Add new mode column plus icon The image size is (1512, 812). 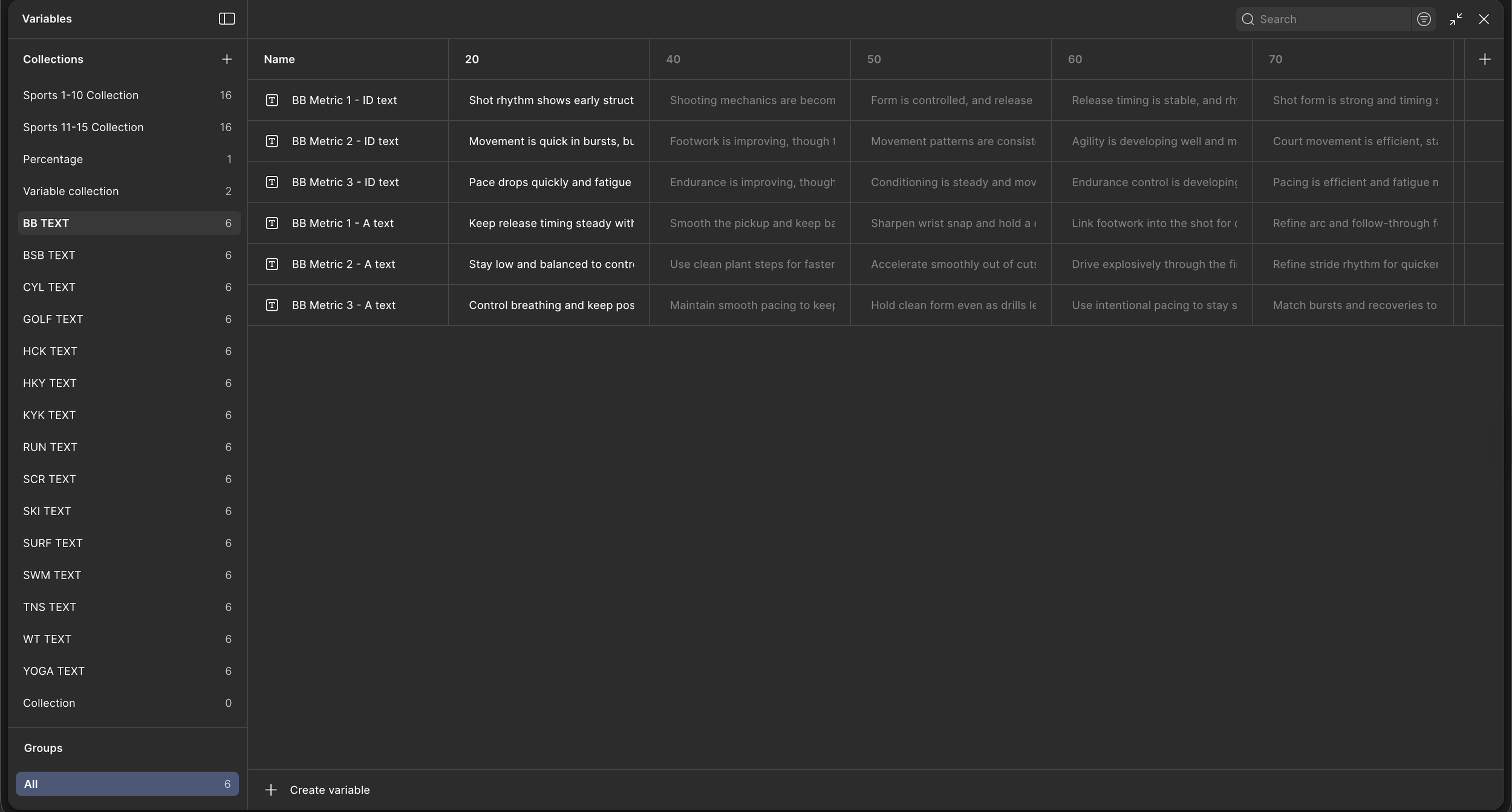pyautogui.click(x=1484, y=59)
